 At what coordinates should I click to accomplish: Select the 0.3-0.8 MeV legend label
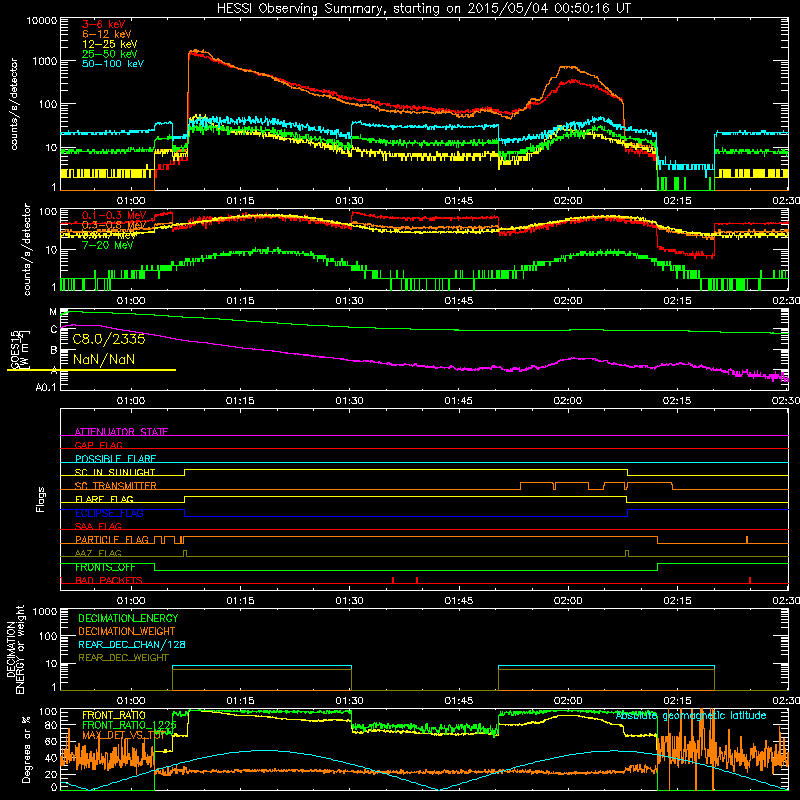coord(114,225)
